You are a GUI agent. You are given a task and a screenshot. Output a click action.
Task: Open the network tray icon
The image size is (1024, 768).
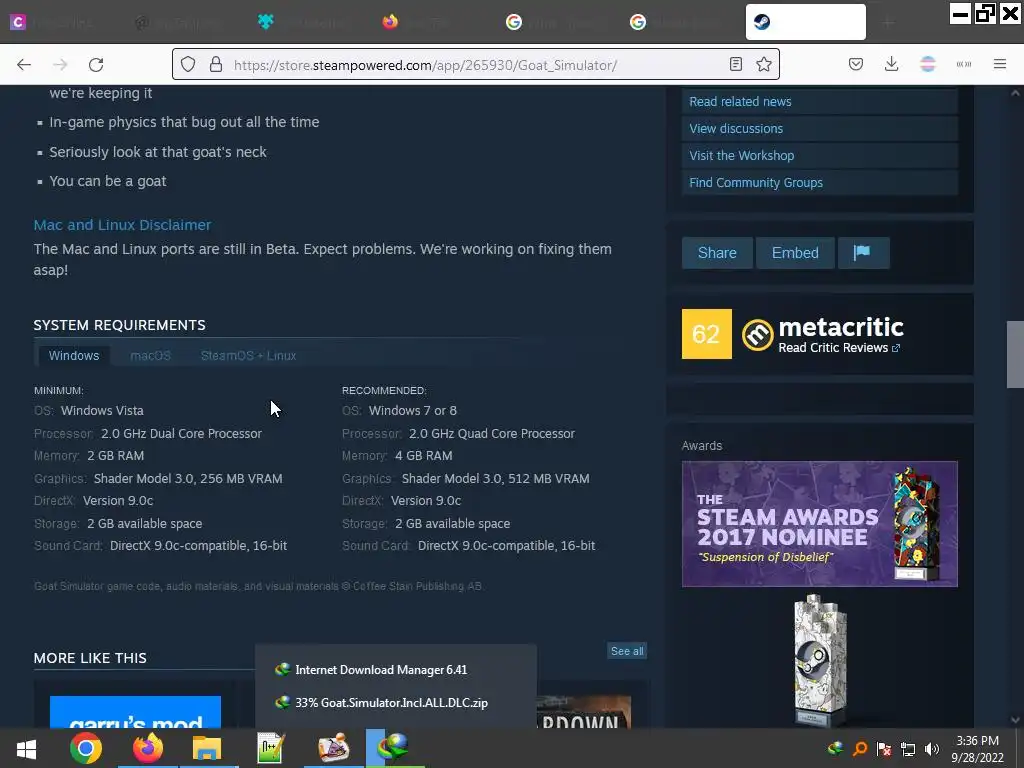(x=908, y=748)
